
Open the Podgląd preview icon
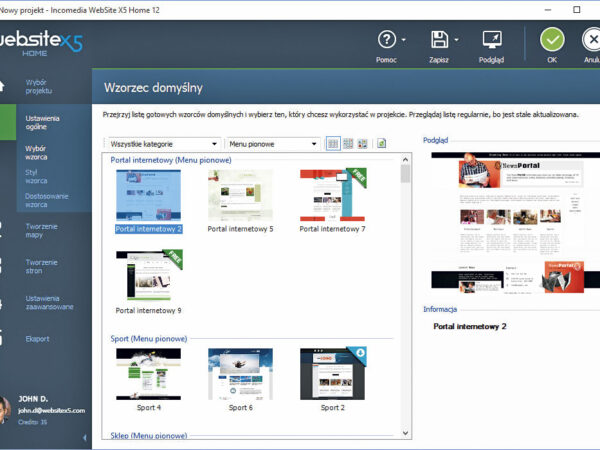[491, 41]
